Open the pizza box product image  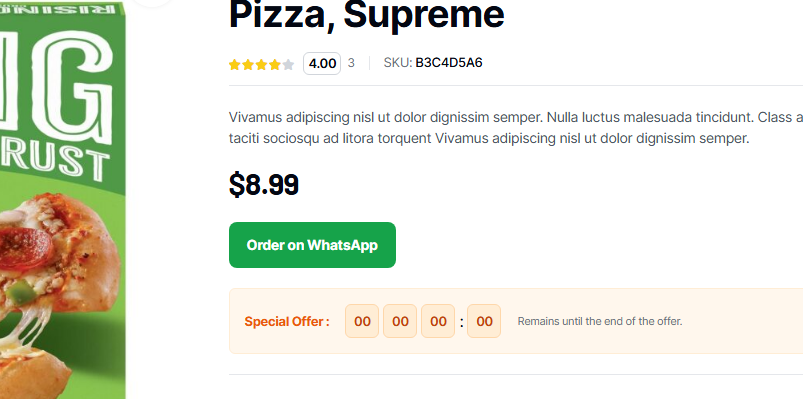click(x=62, y=201)
